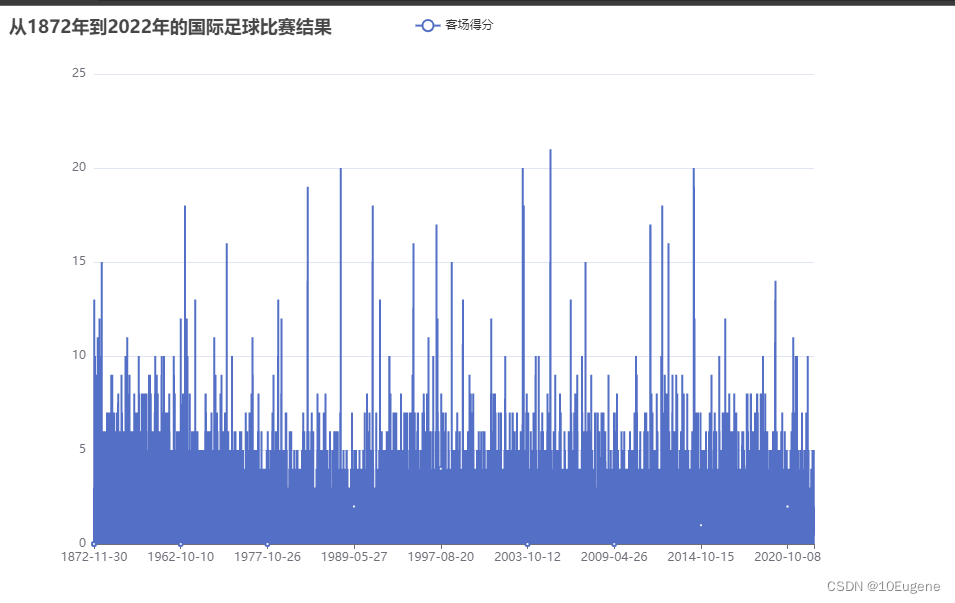Screen dimensions: 955x603
Task: Click x-axis label 2003-10-12
Action: 527,557
